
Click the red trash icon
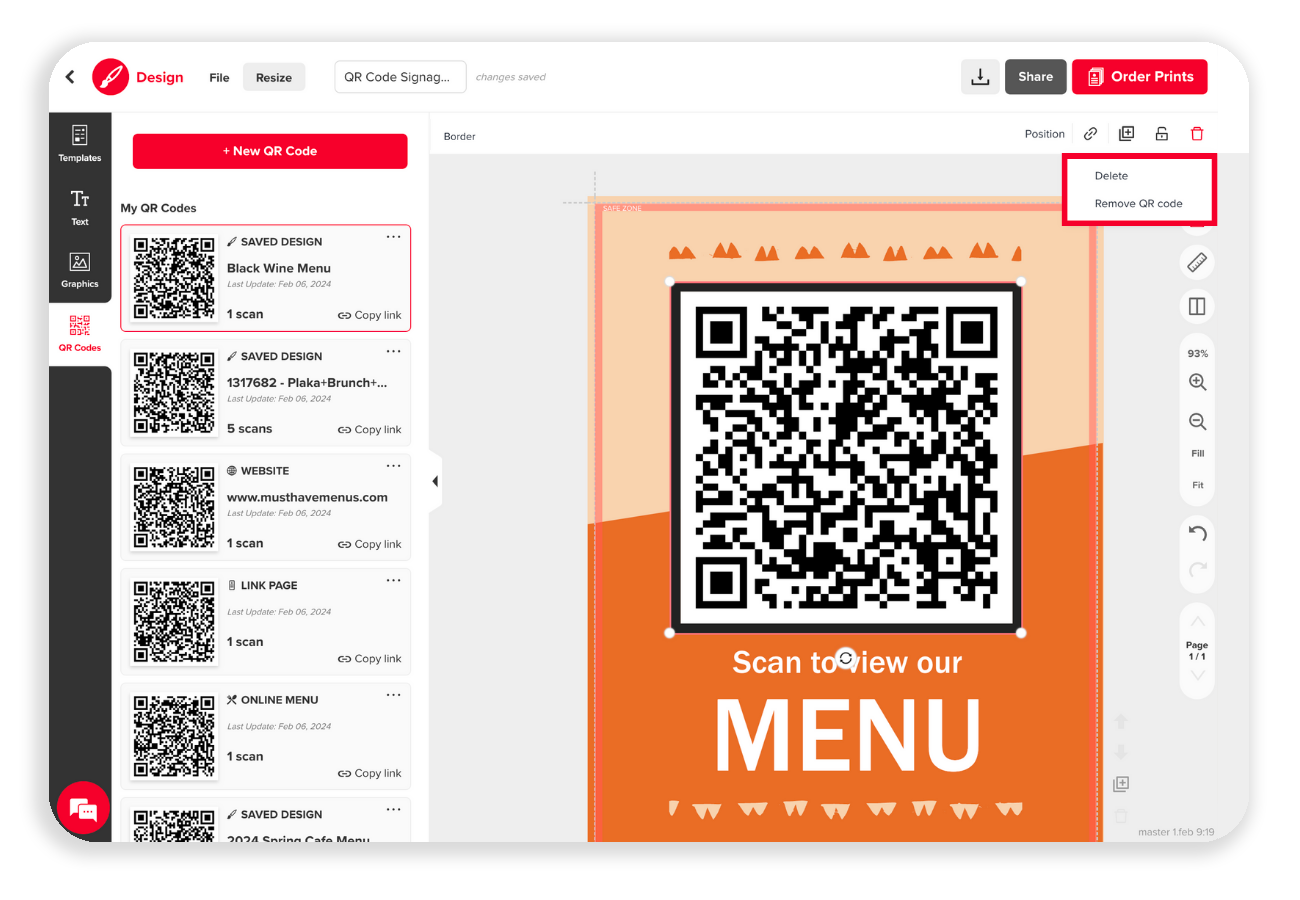pos(1197,134)
